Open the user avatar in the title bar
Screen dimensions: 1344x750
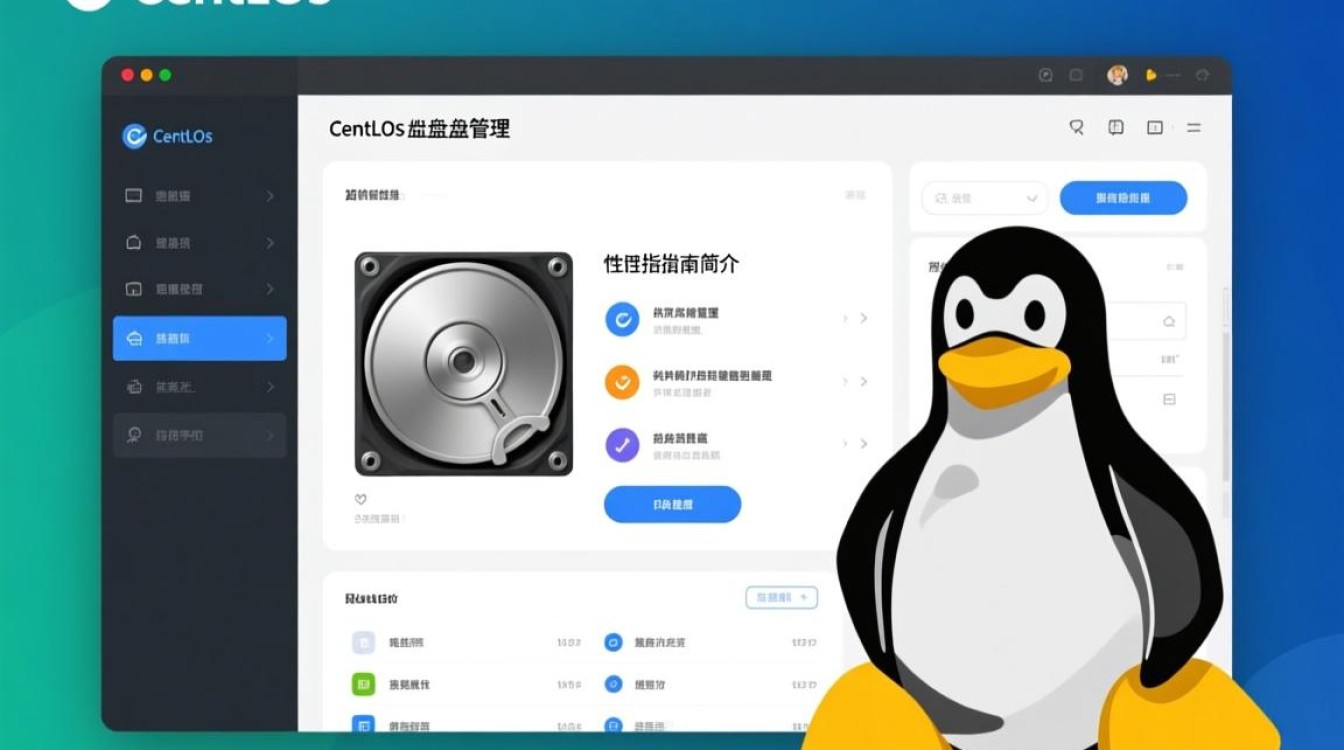coord(1118,75)
